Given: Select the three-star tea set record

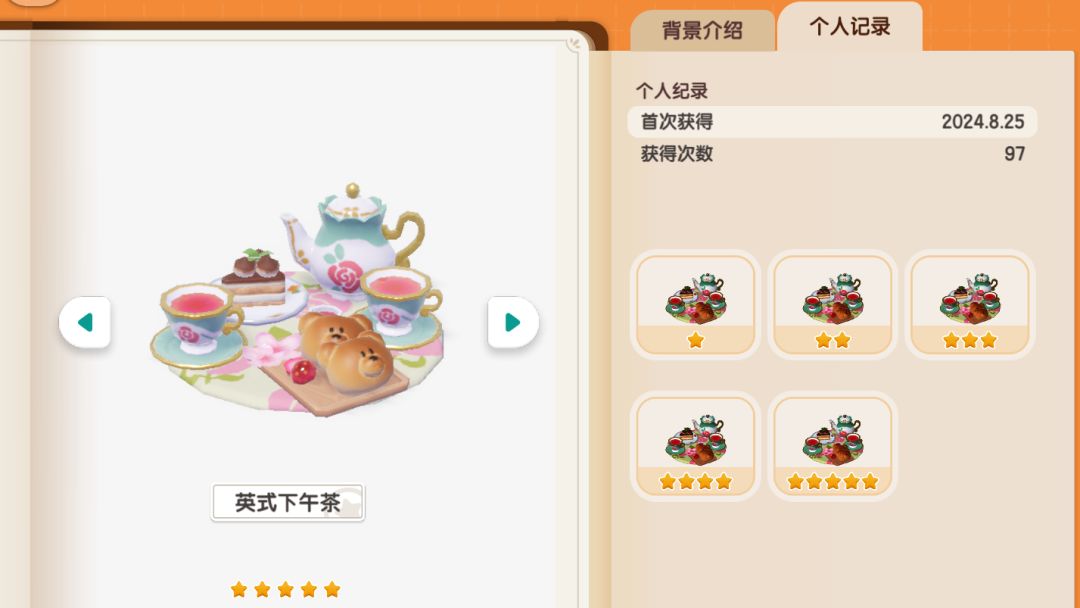Looking at the screenshot, I should (970, 304).
